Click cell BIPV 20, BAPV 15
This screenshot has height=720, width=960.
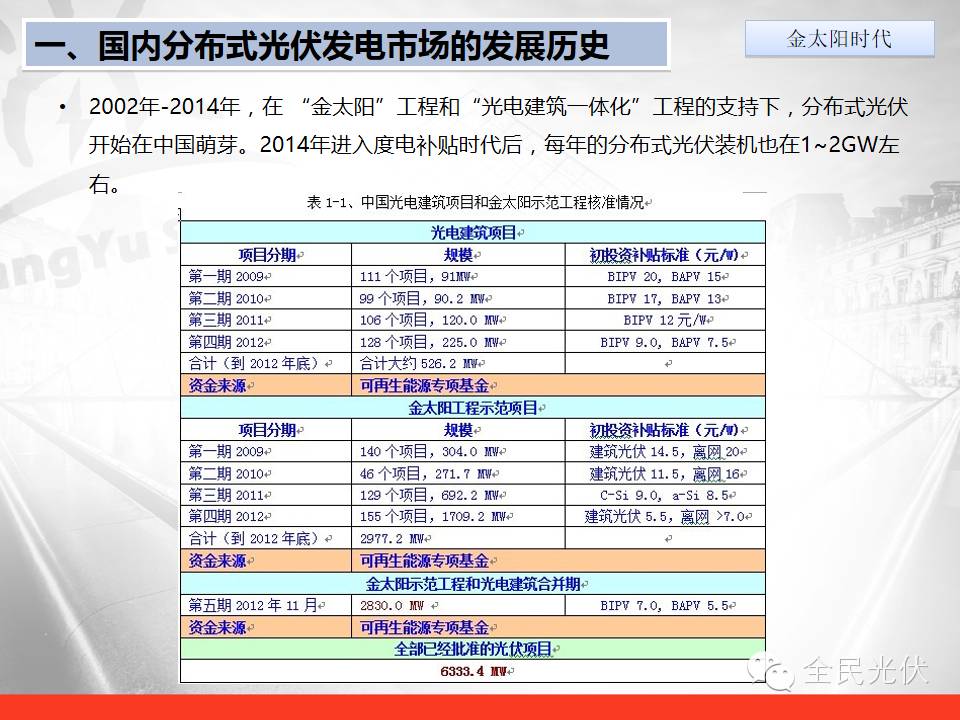click(666, 277)
